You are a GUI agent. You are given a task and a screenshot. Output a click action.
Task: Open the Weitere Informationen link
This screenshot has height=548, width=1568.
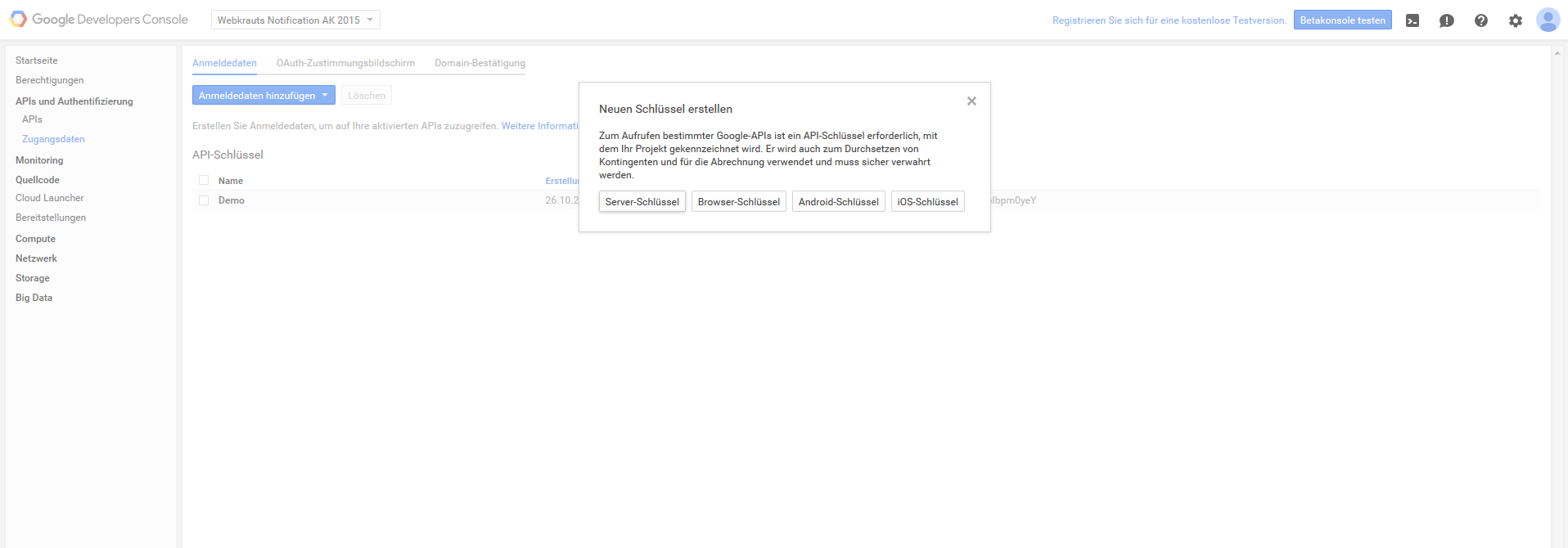pos(540,126)
